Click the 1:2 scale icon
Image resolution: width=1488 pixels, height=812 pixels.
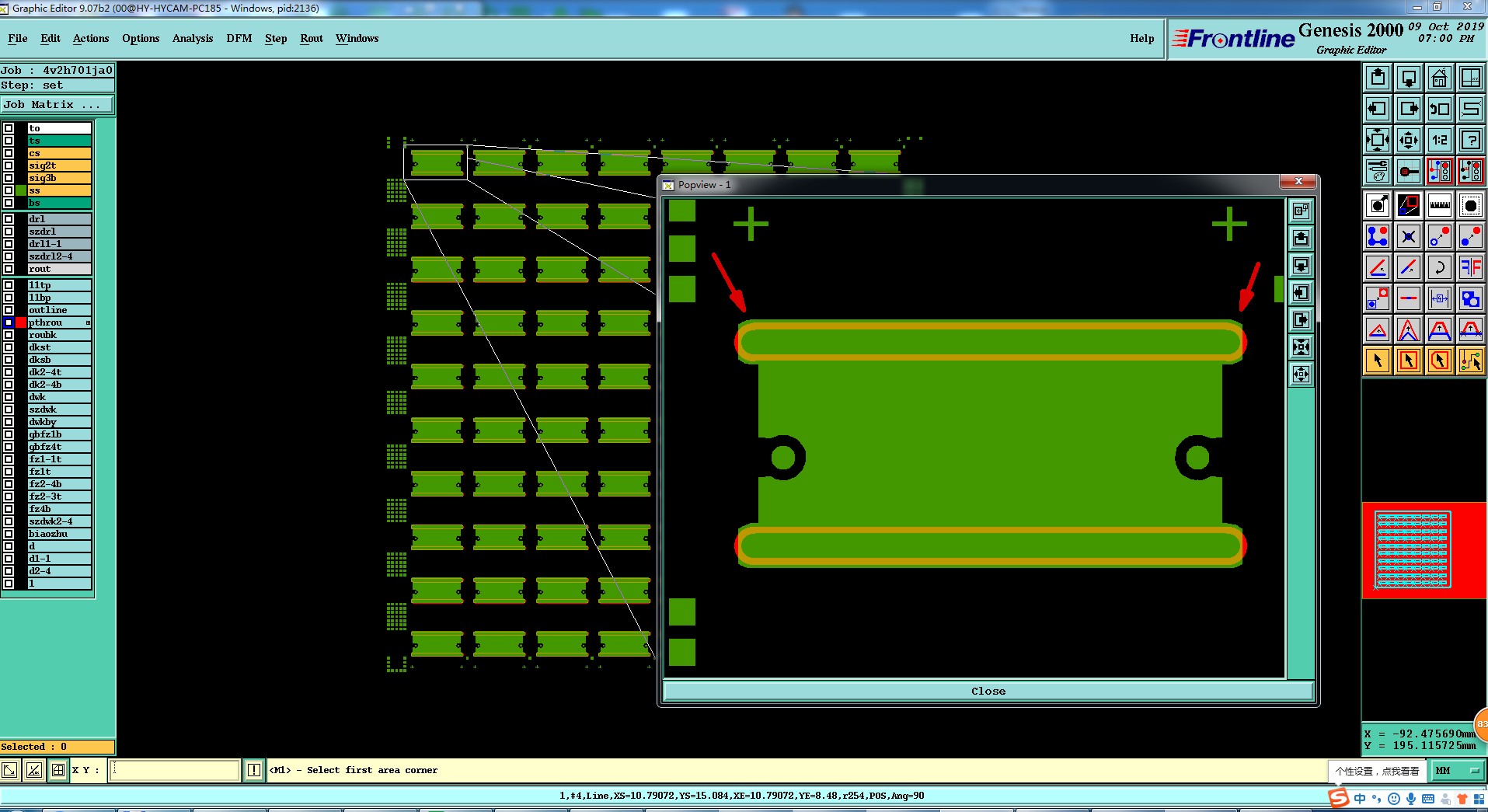(x=1440, y=140)
